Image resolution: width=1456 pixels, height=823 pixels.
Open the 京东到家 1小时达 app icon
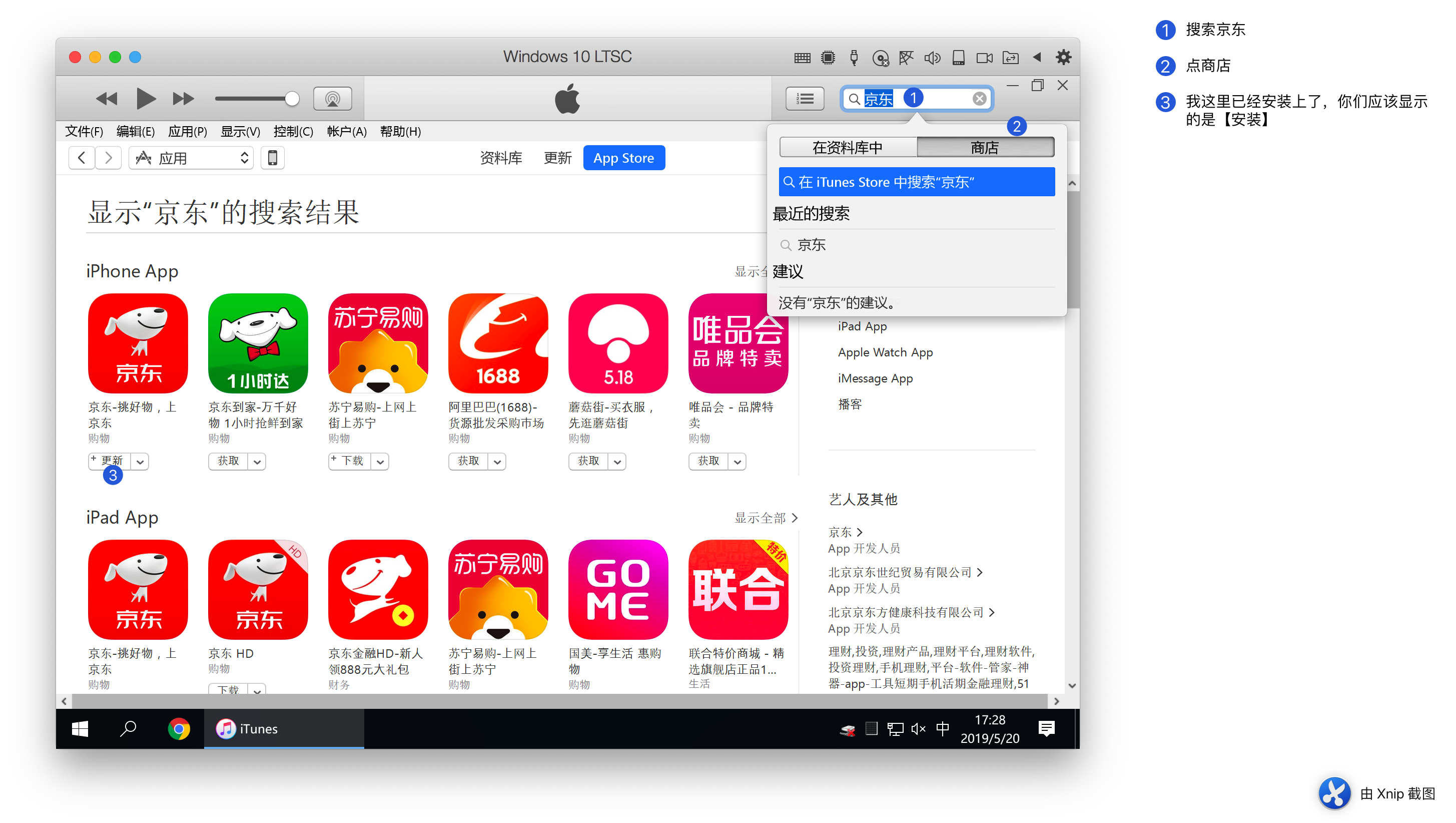[x=258, y=343]
